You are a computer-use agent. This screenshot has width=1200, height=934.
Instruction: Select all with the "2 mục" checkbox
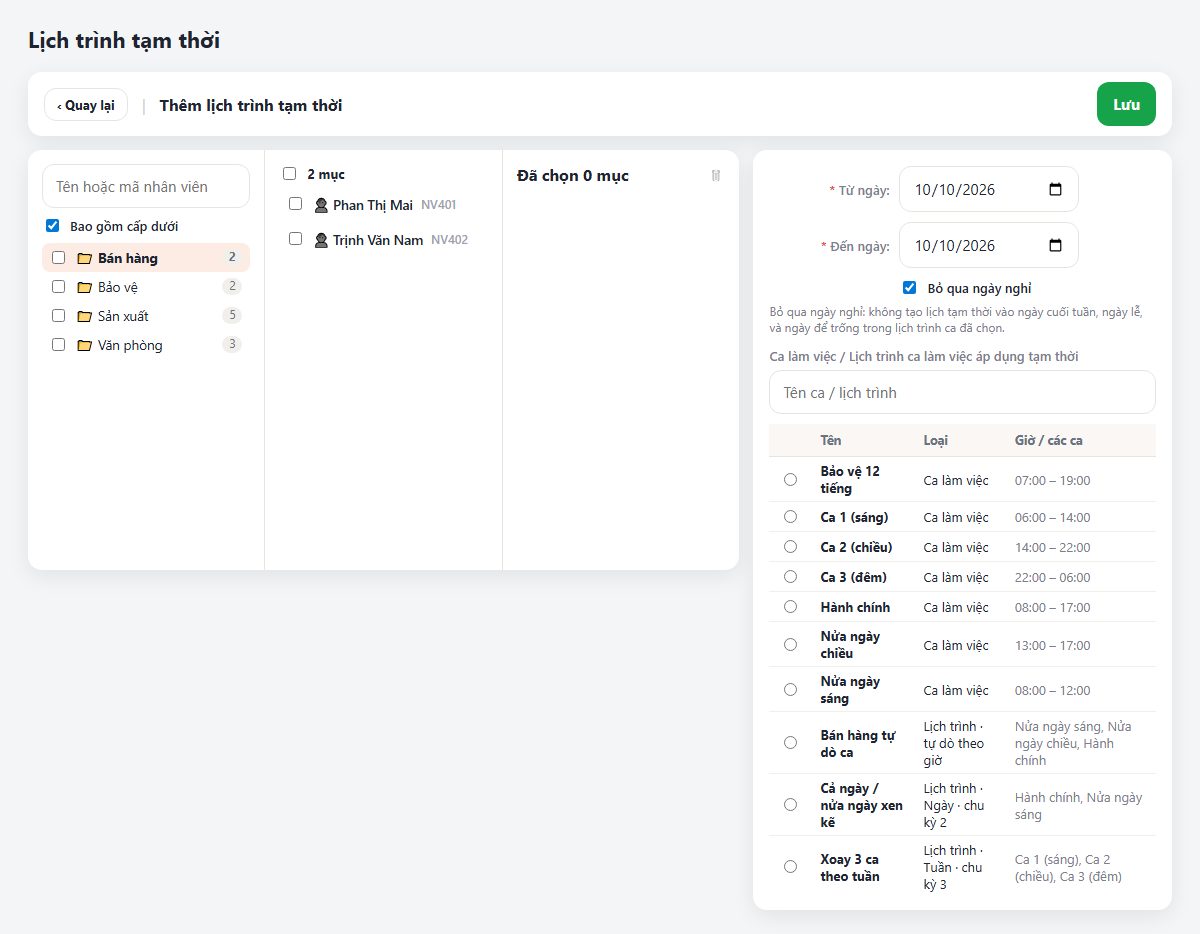290,174
